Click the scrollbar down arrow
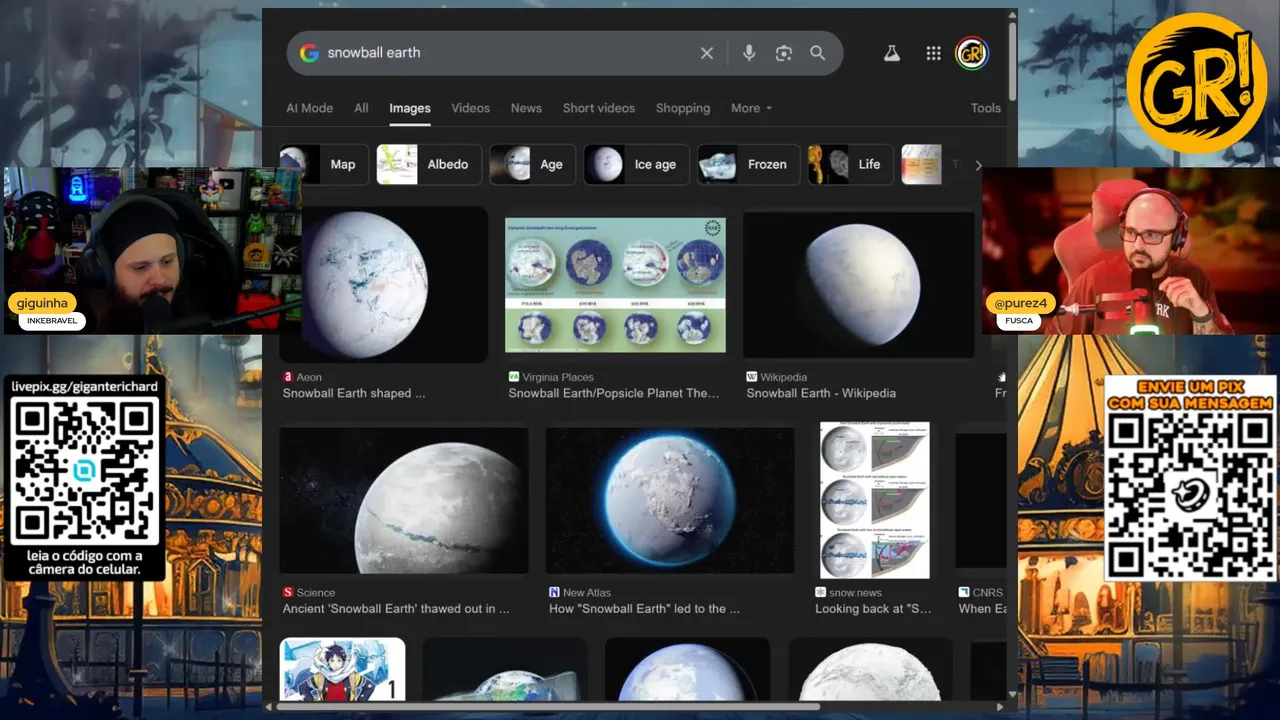Viewport: 1280px width, 720px height. coord(1012,694)
